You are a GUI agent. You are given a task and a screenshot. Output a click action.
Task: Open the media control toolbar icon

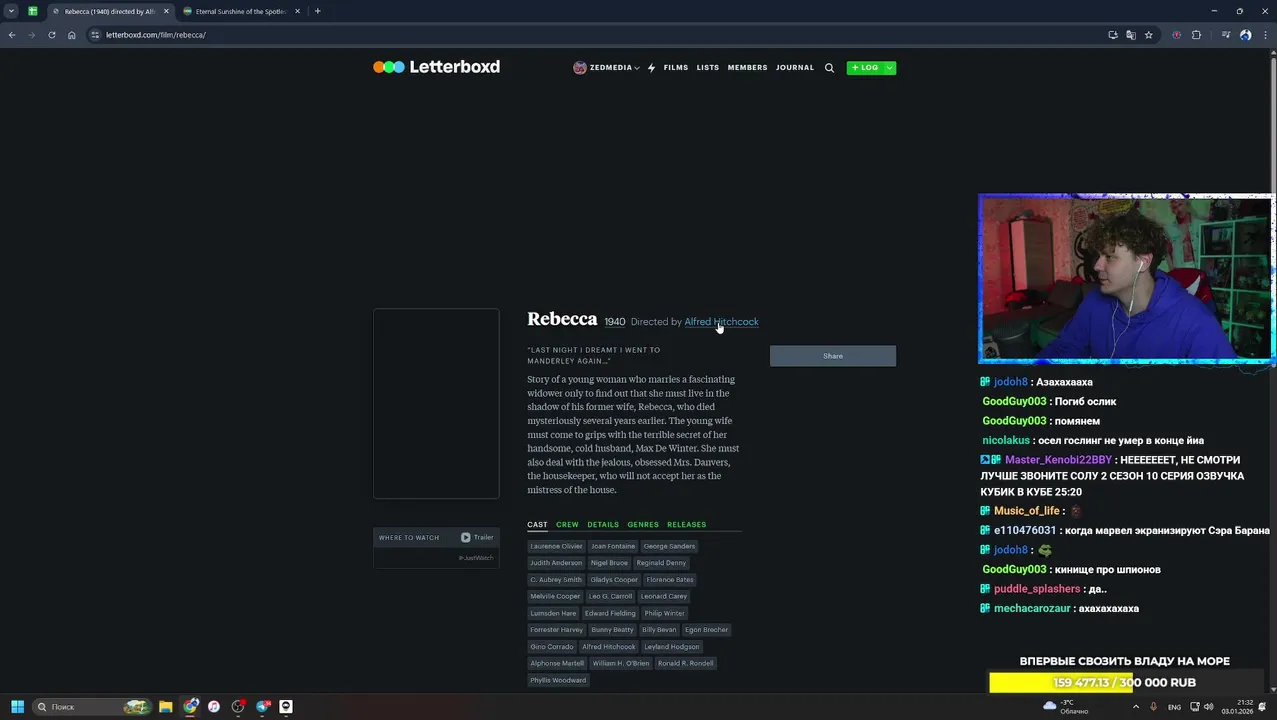(1226, 35)
